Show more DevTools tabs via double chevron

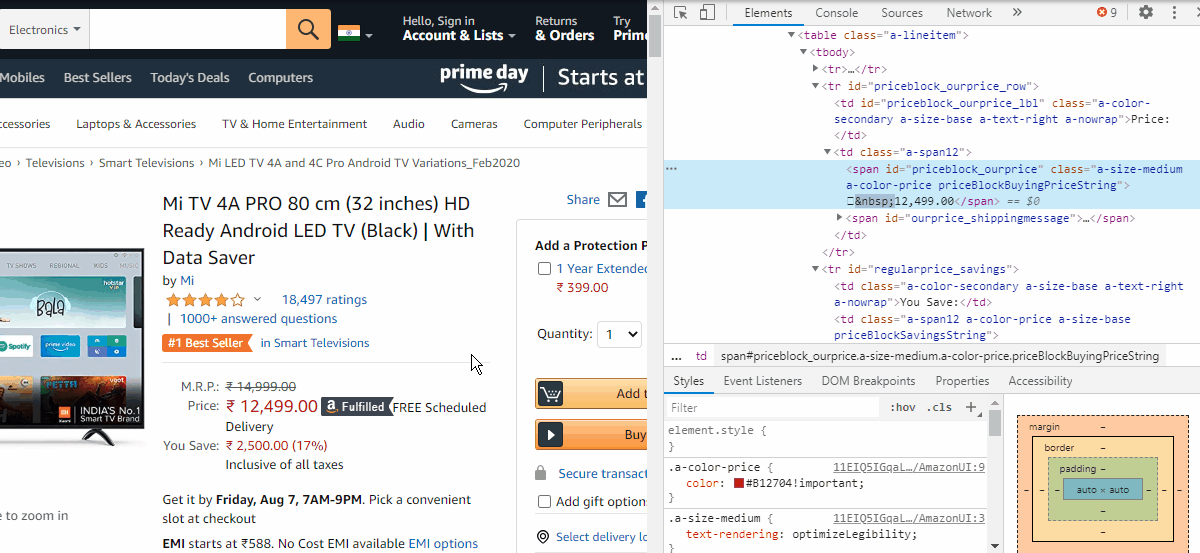click(1017, 13)
